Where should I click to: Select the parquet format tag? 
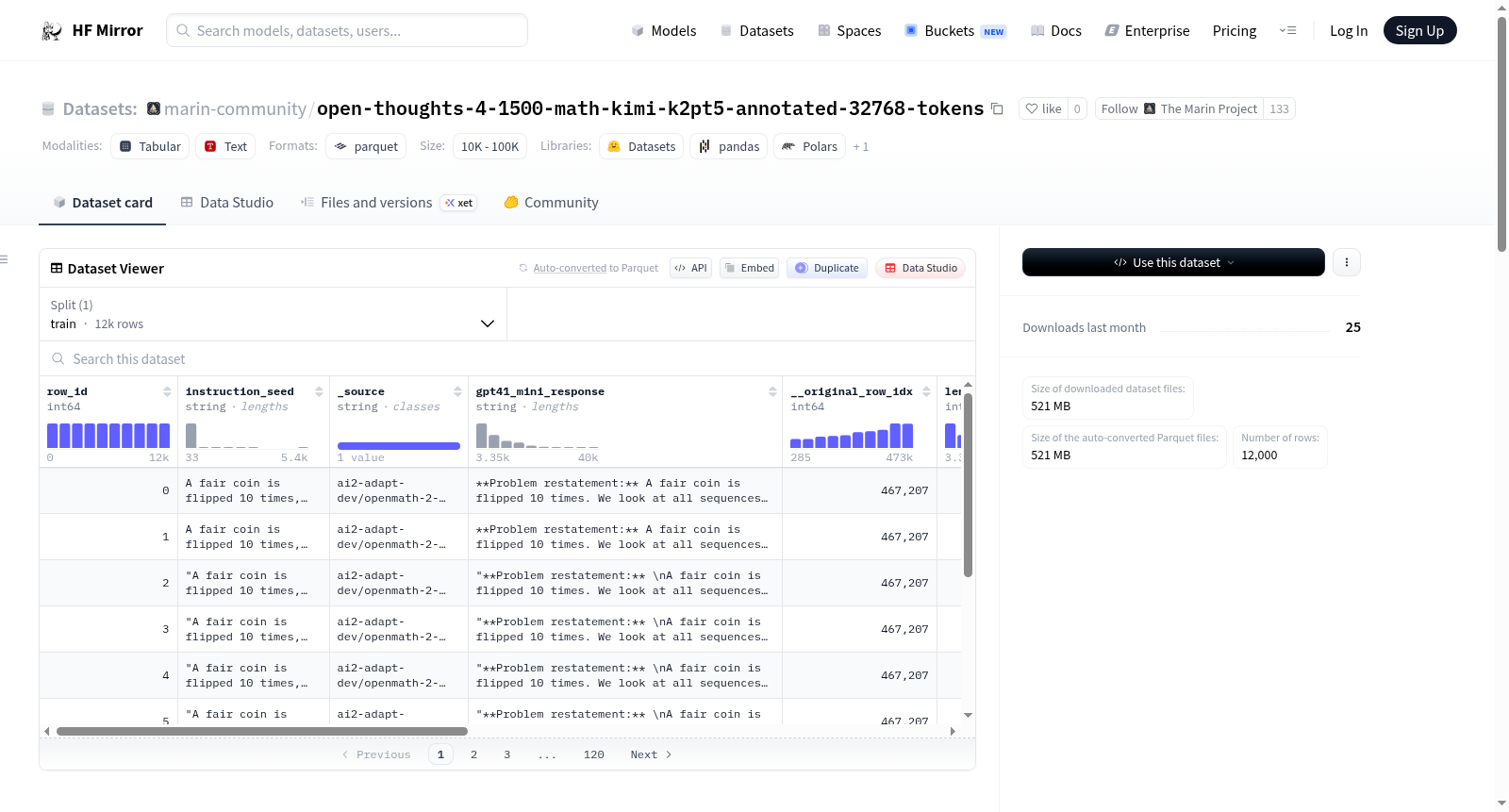click(366, 146)
